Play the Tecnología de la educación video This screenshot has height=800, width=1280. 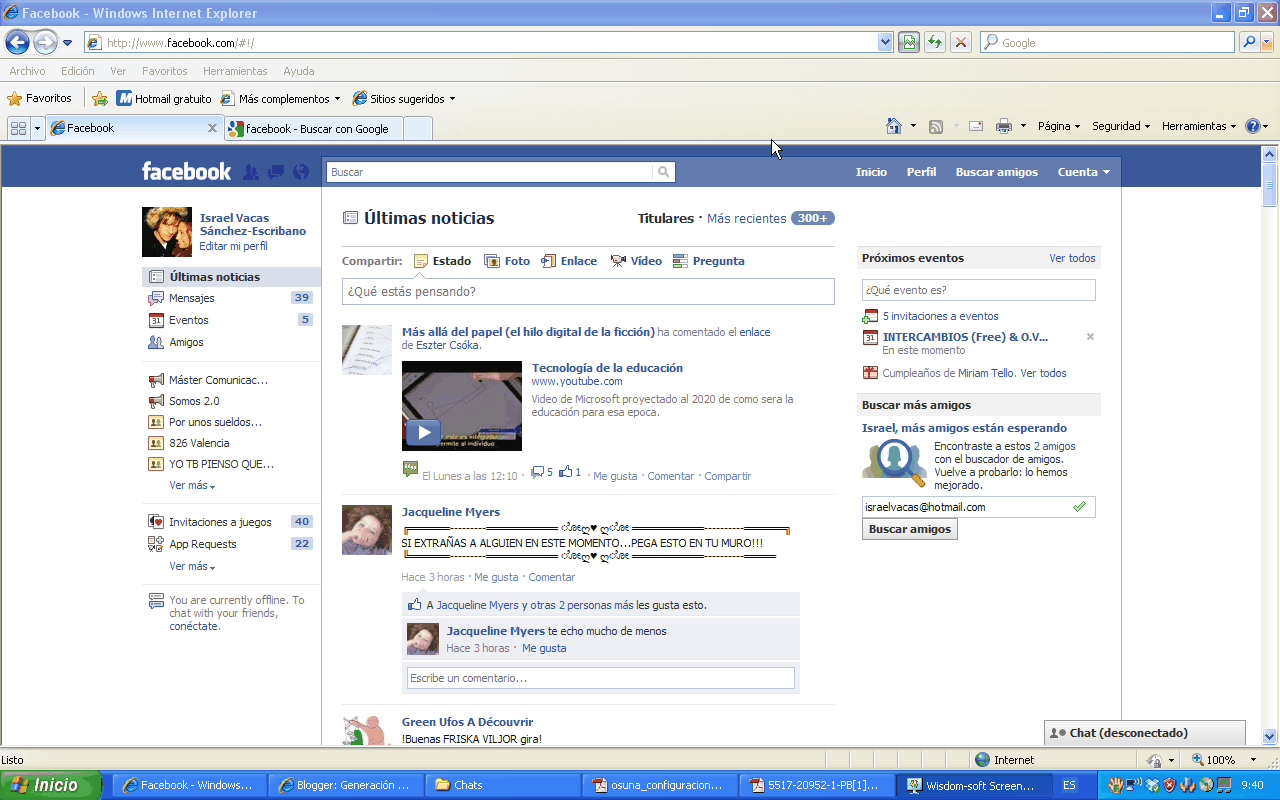[x=423, y=432]
